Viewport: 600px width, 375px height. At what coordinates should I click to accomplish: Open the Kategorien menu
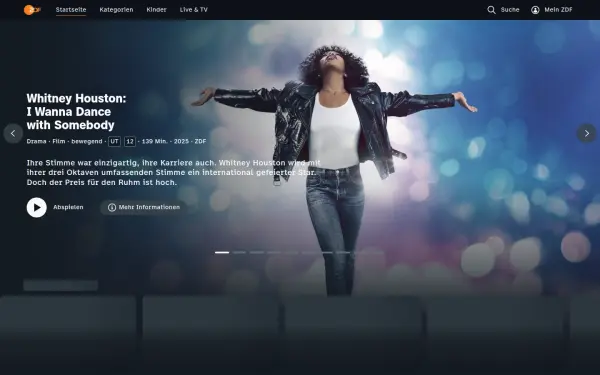point(116,10)
